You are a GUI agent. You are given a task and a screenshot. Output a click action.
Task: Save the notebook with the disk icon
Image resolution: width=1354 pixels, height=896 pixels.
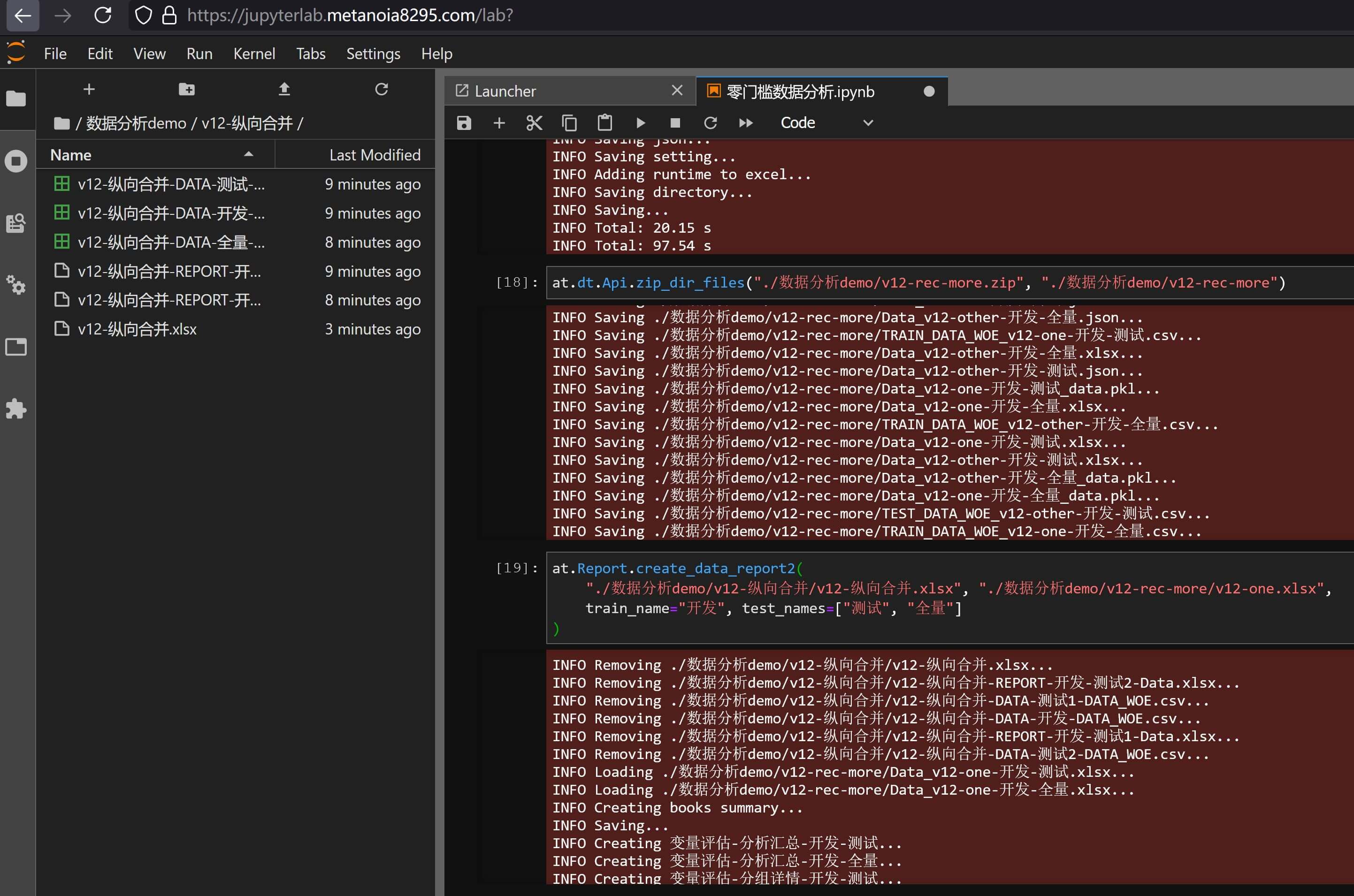click(x=464, y=123)
